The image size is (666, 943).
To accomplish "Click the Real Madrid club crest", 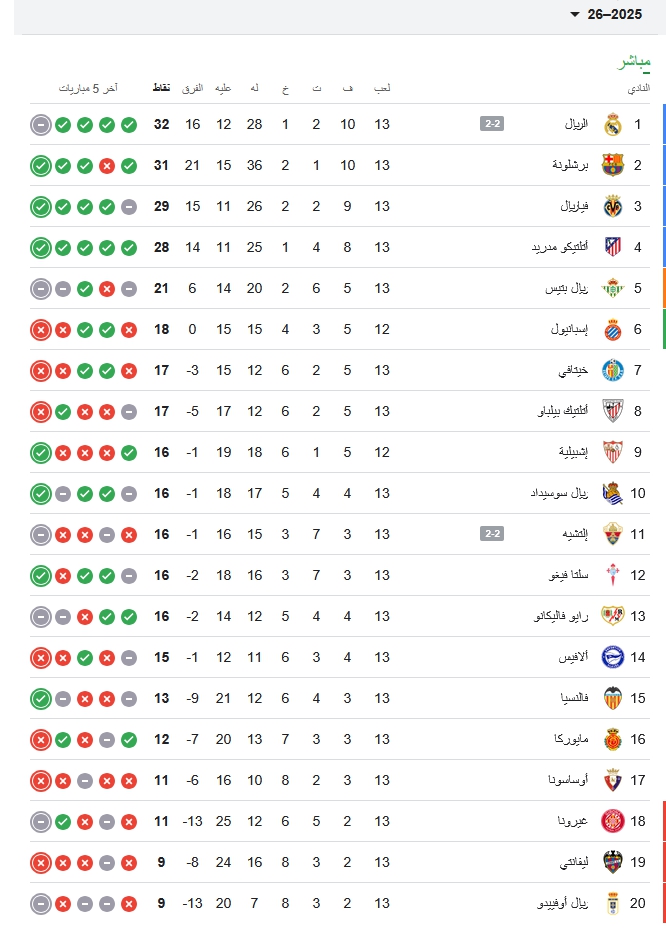I will (612, 125).
